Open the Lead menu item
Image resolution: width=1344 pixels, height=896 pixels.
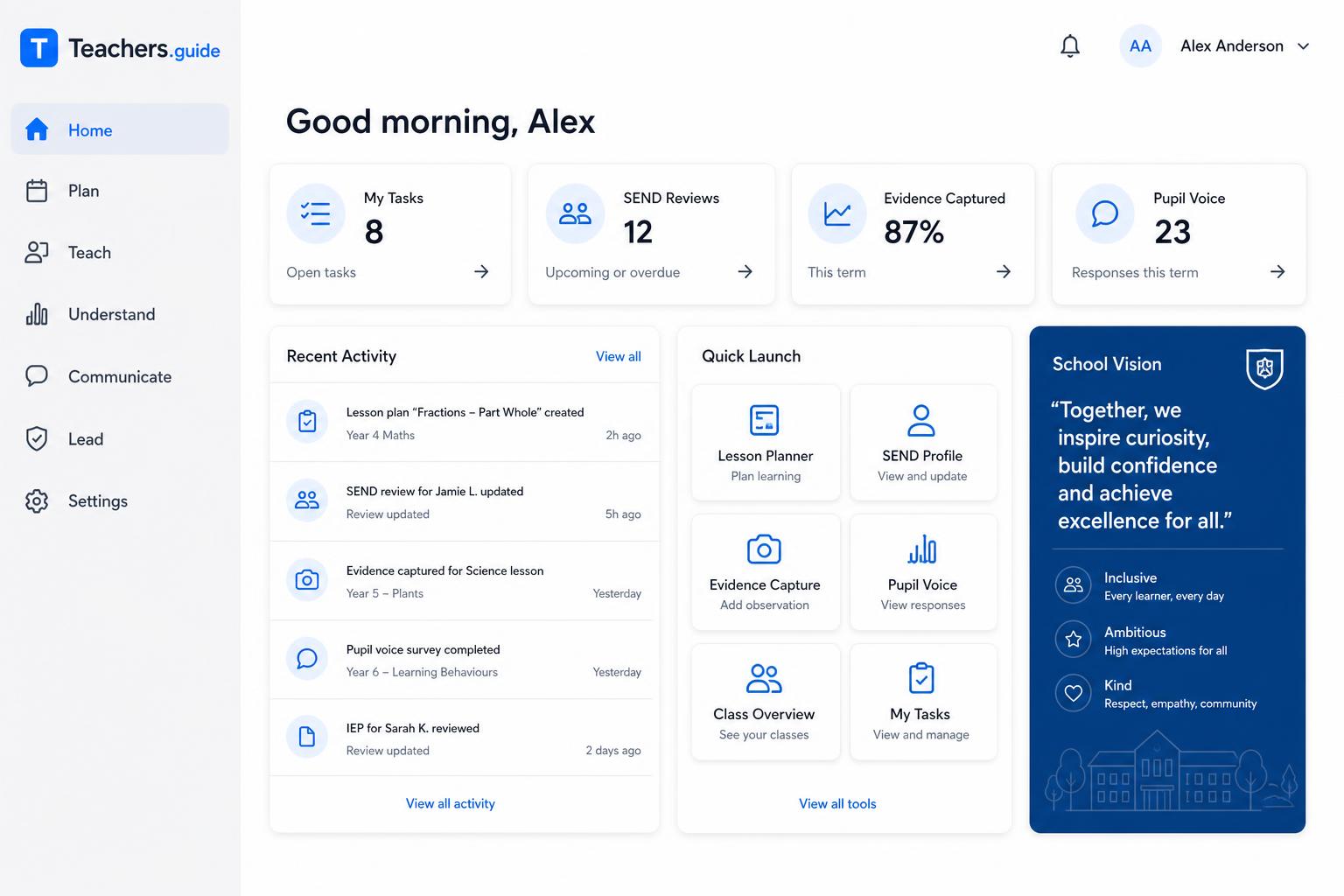120,439
